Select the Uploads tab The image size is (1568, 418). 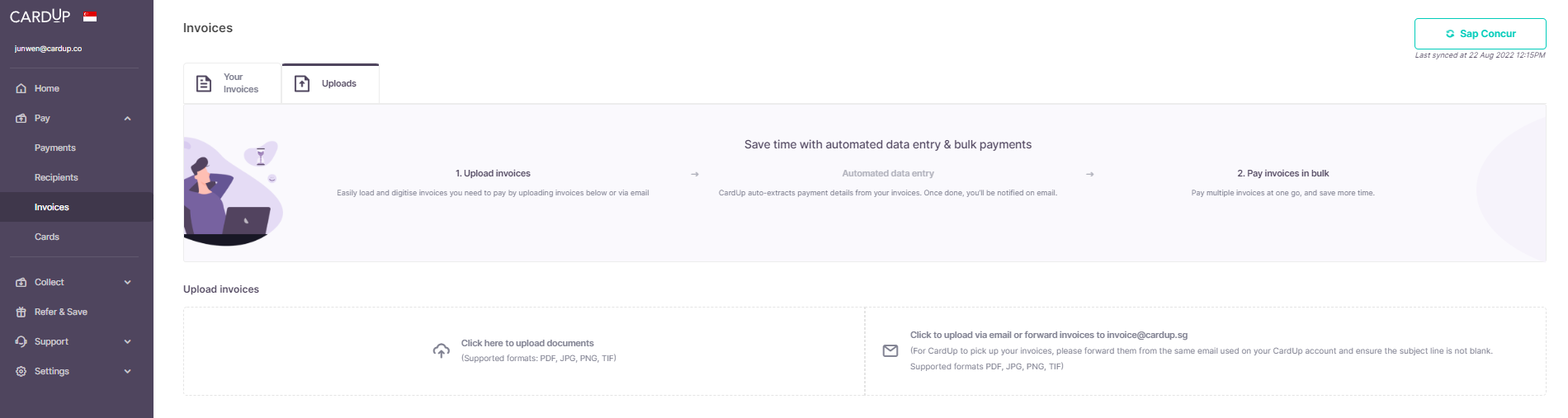(330, 84)
